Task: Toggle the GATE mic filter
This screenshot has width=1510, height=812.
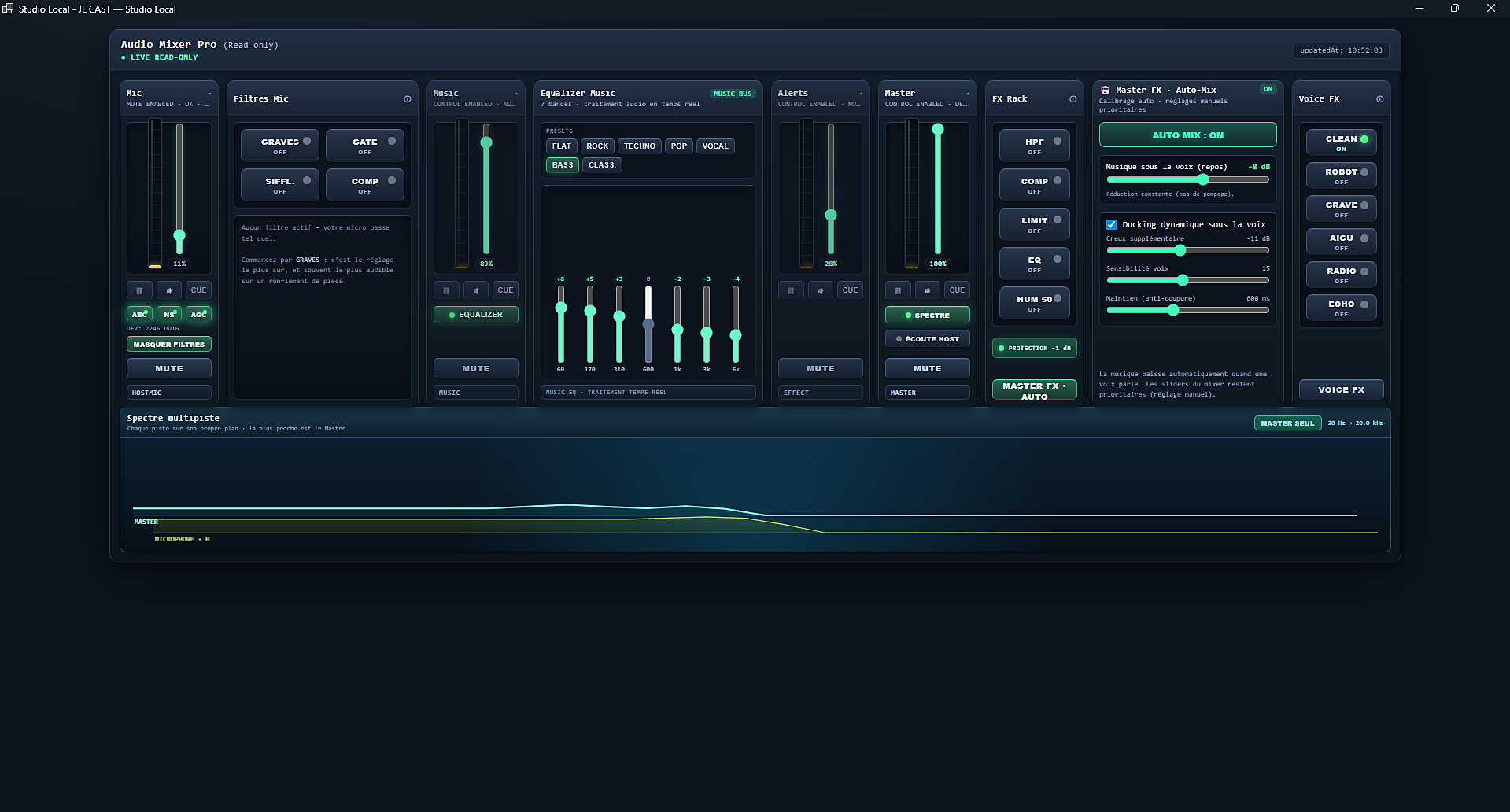Action: [x=365, y=146]
